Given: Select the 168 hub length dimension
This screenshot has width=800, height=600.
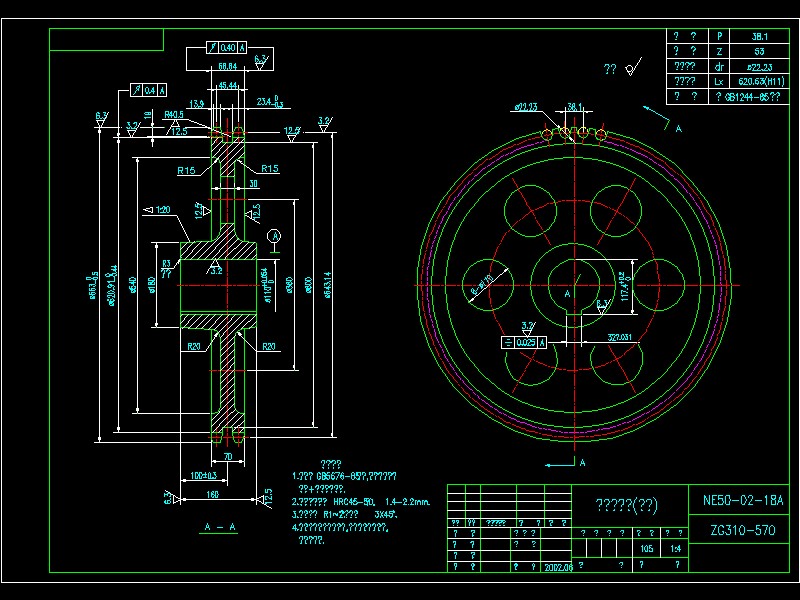Looking at the screenshot, I should click(x=212, y=494).
